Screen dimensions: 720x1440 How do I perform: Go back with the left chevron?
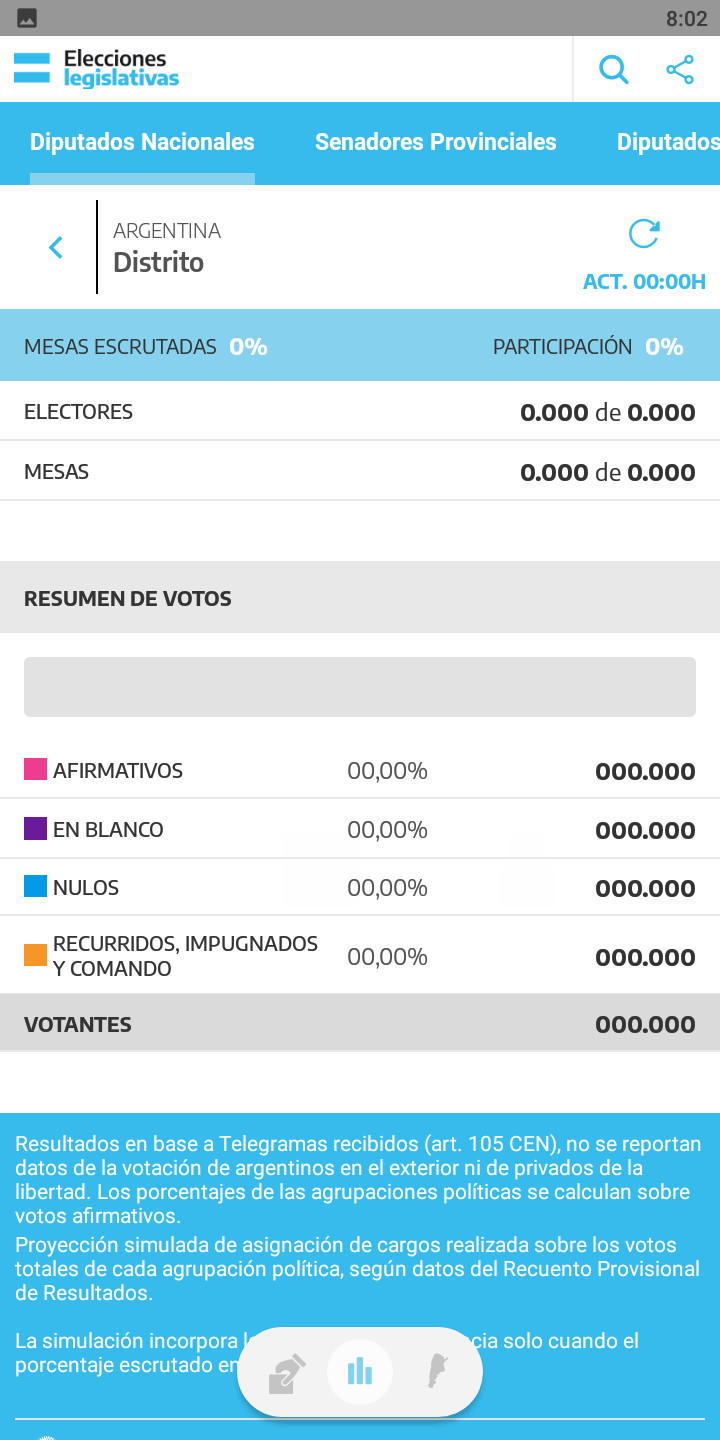56,248
